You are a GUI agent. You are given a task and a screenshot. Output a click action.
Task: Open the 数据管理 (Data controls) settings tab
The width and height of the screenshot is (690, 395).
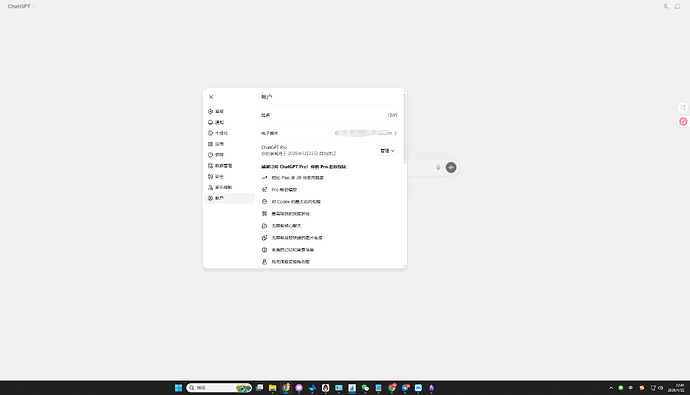230,166
